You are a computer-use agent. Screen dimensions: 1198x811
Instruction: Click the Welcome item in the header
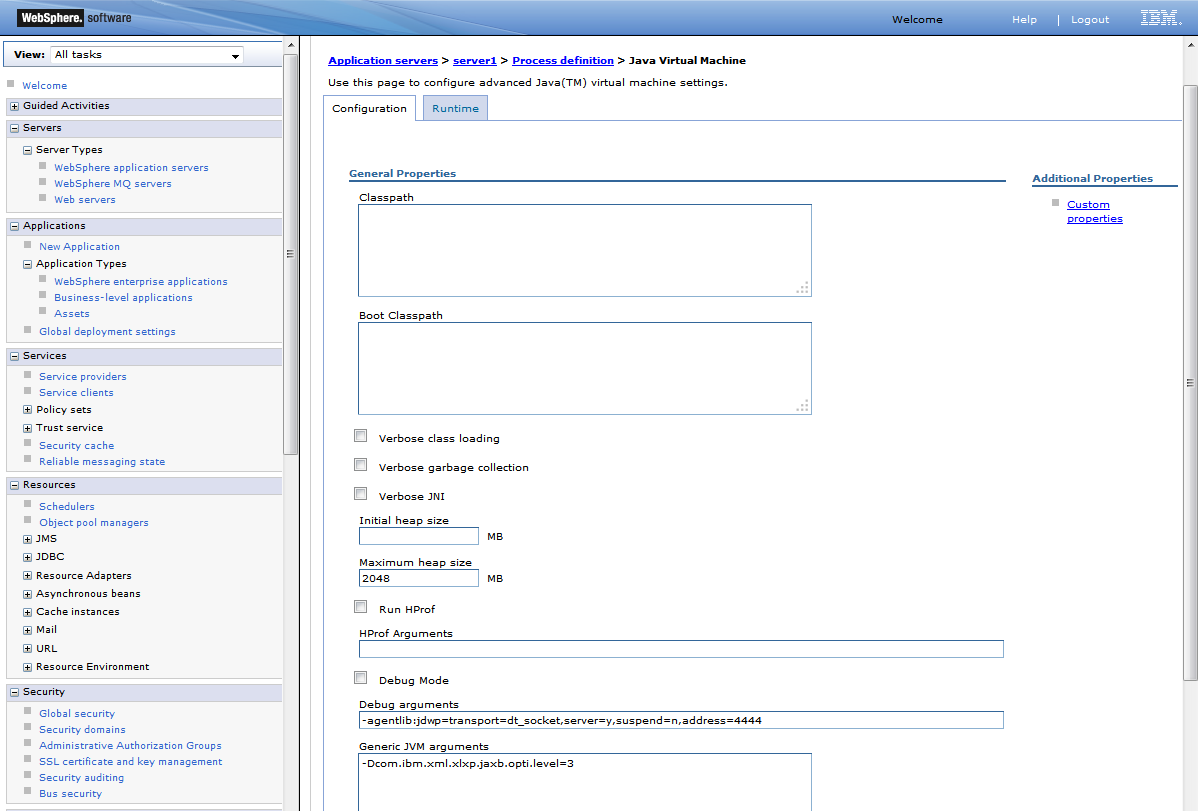click(918, 20)
